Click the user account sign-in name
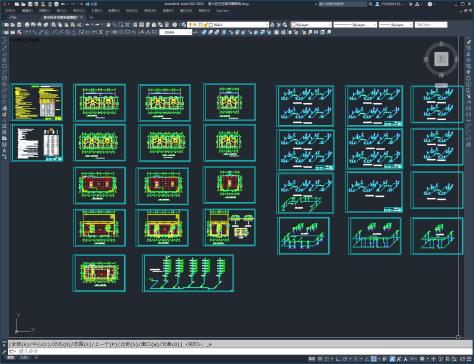The image size is (474, 364). point(392,4)
